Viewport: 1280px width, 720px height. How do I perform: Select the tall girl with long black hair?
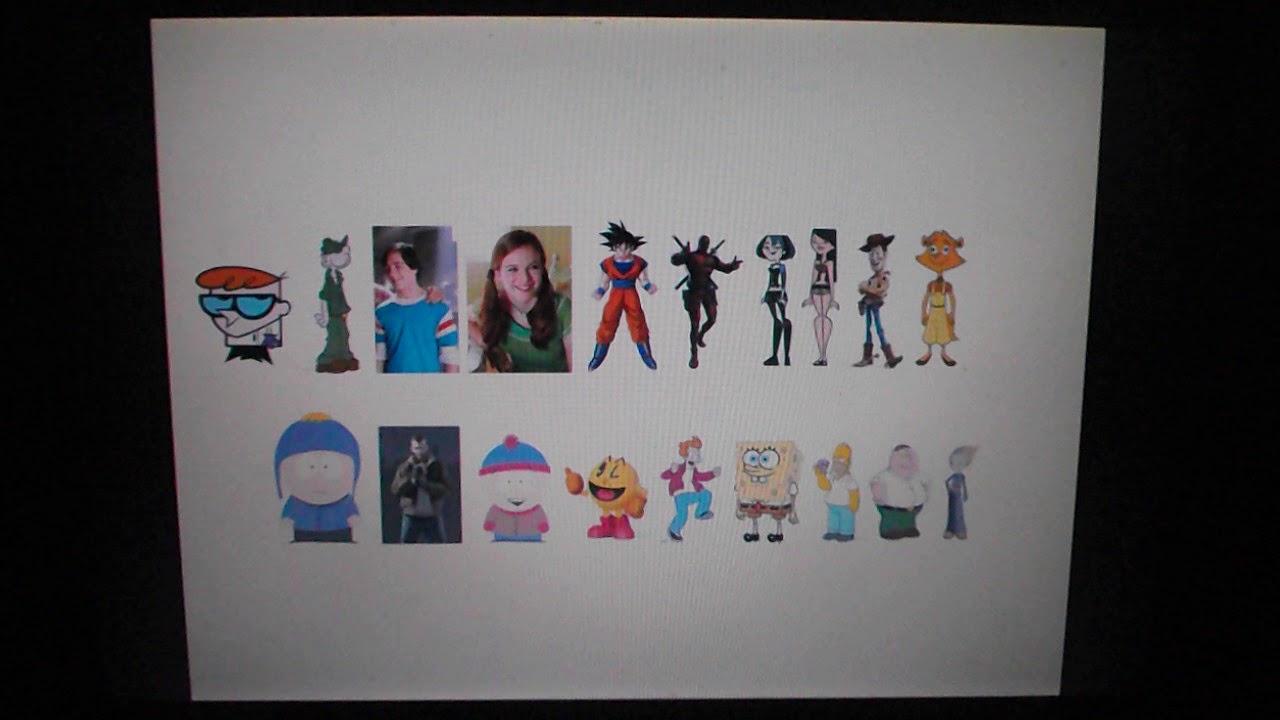[821, 297]
